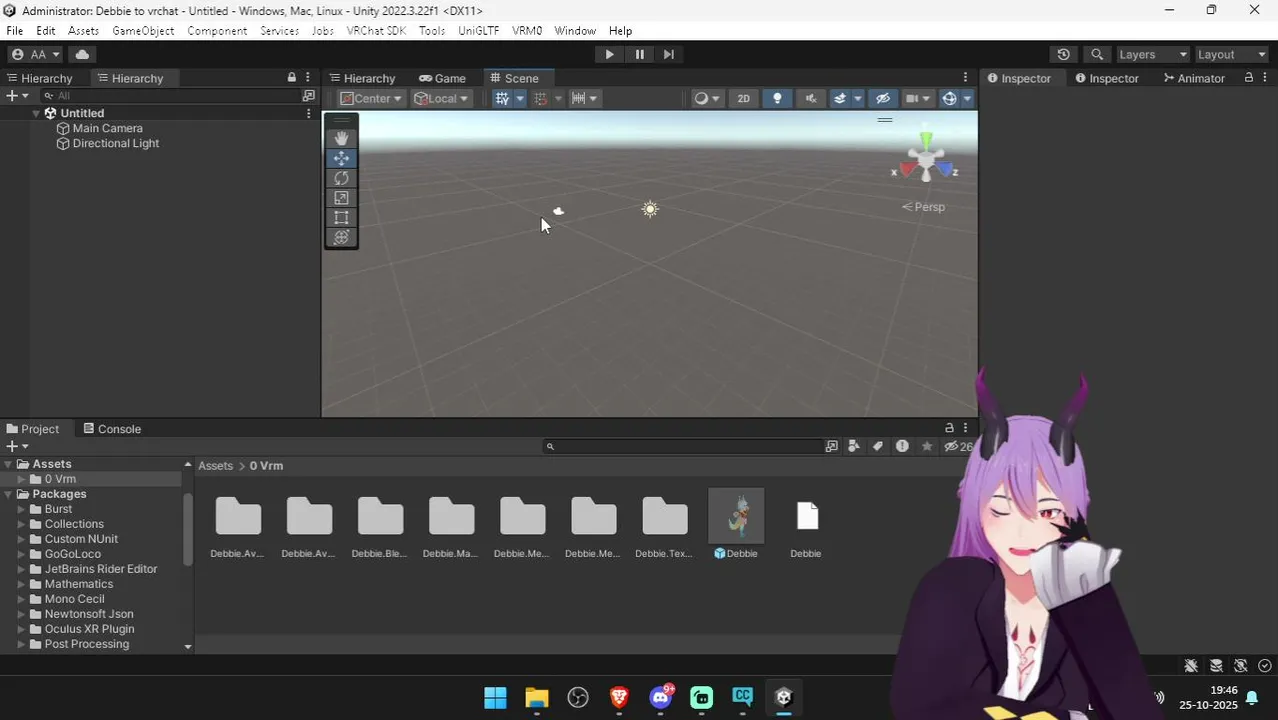Select the Move tool in scene toolbar
This screenshot has height=720, width=1278.
click(x=341, y=158)
